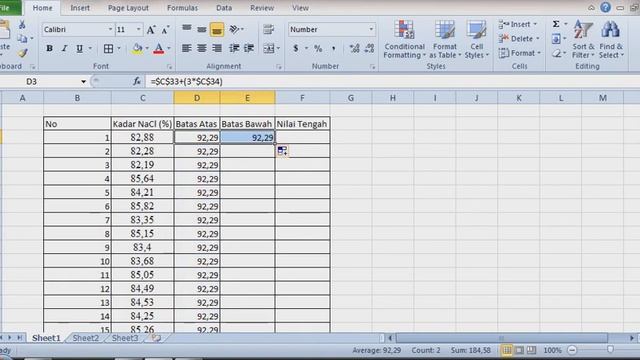The width and height of the screenshot is (640, 360).
Task: Click the Clear eraser icon
Action: [557, 53]
